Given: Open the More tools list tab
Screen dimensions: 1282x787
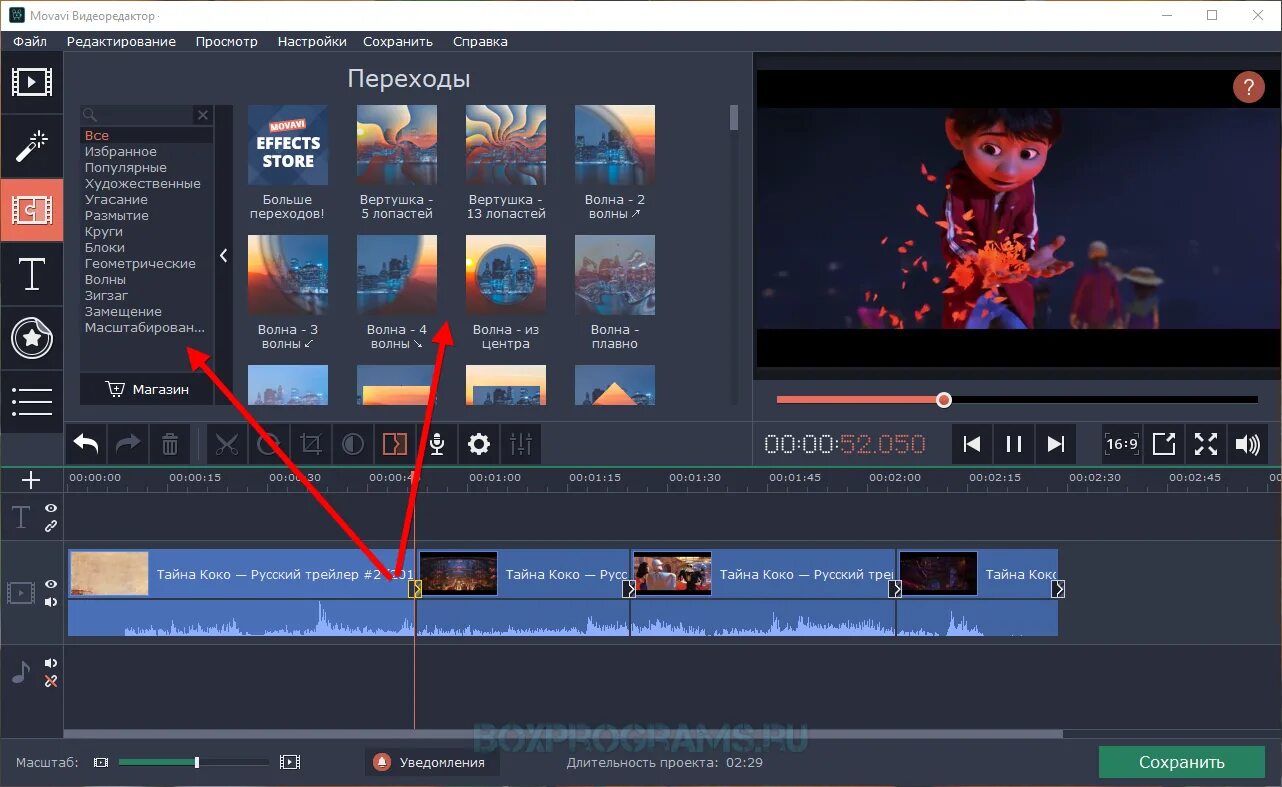Looking at the screenshot, I should pyautogui.click(x=32, y=401).
